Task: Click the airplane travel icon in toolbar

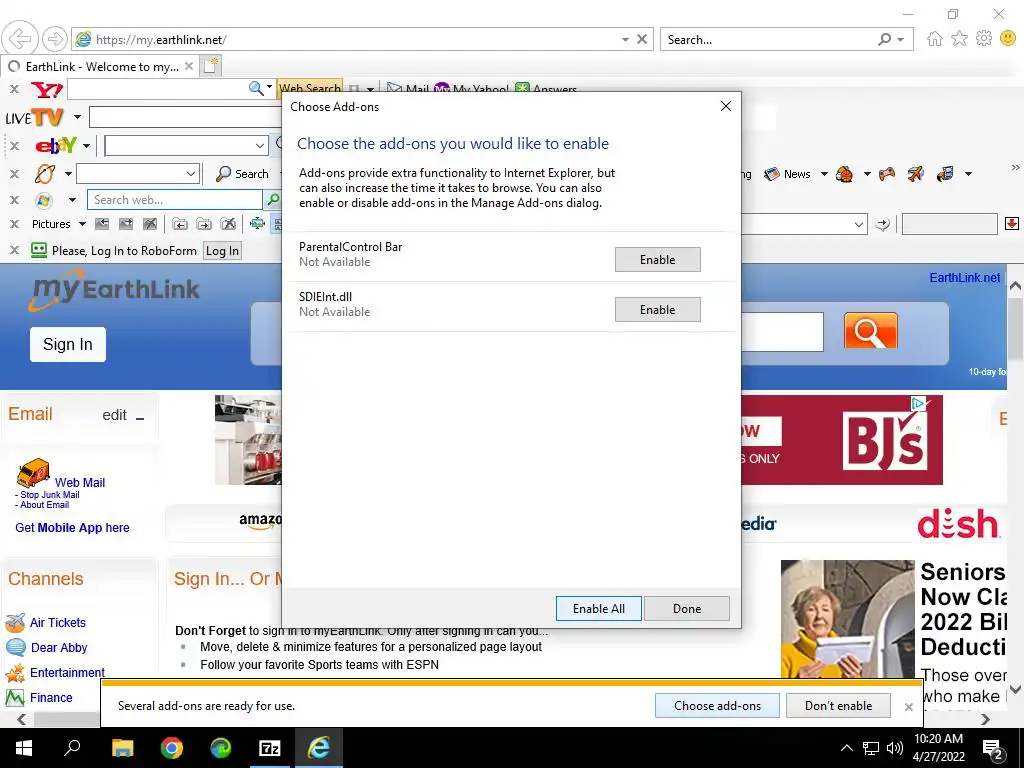Action: pos(916,174)
